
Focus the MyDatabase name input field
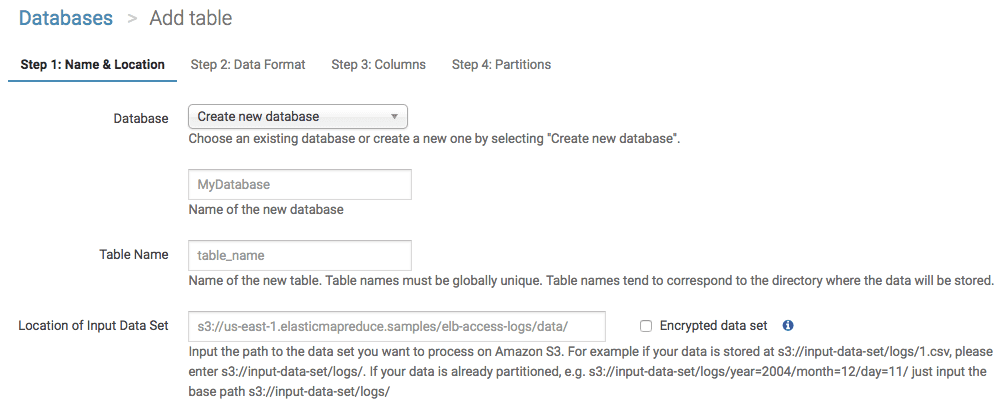300,185
